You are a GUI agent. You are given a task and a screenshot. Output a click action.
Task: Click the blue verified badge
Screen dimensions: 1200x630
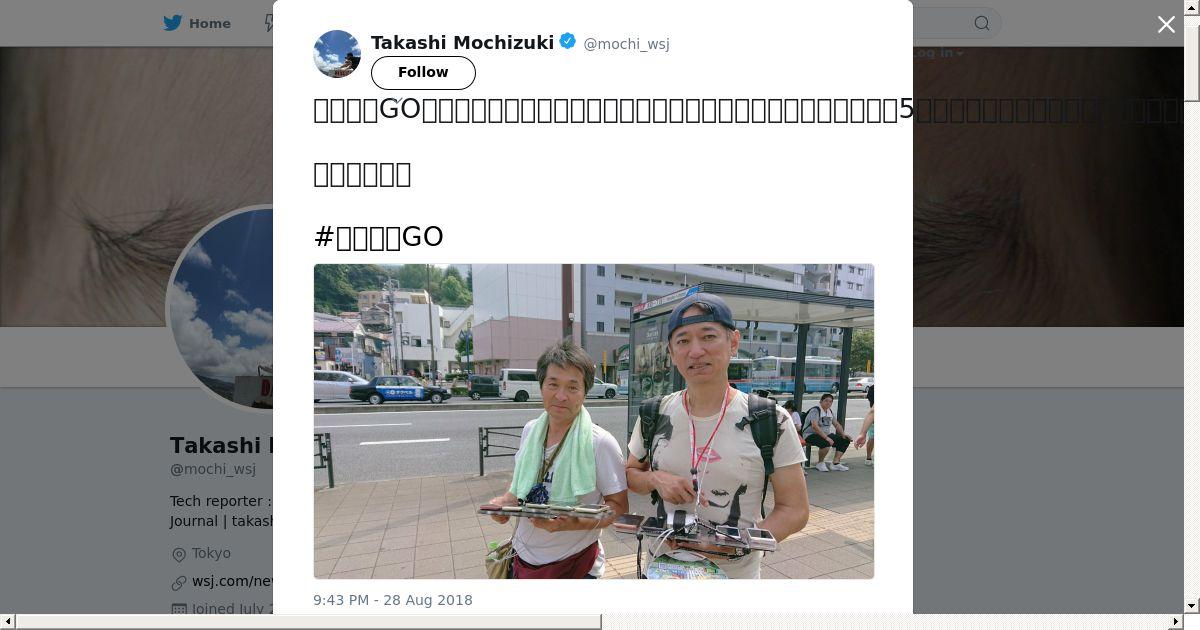567,42
